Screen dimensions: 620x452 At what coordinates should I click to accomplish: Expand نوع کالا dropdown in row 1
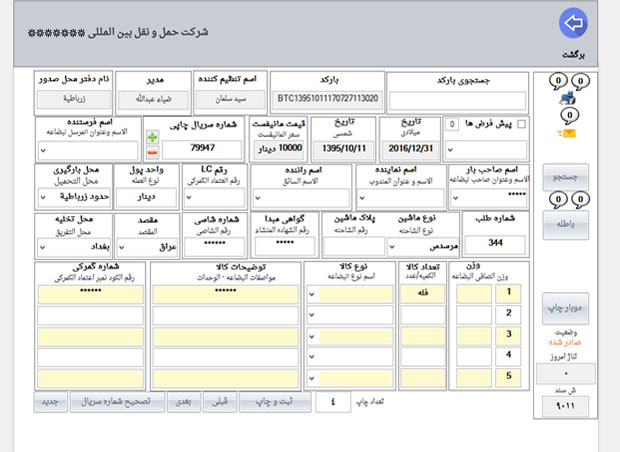click(x=312, y=294)
